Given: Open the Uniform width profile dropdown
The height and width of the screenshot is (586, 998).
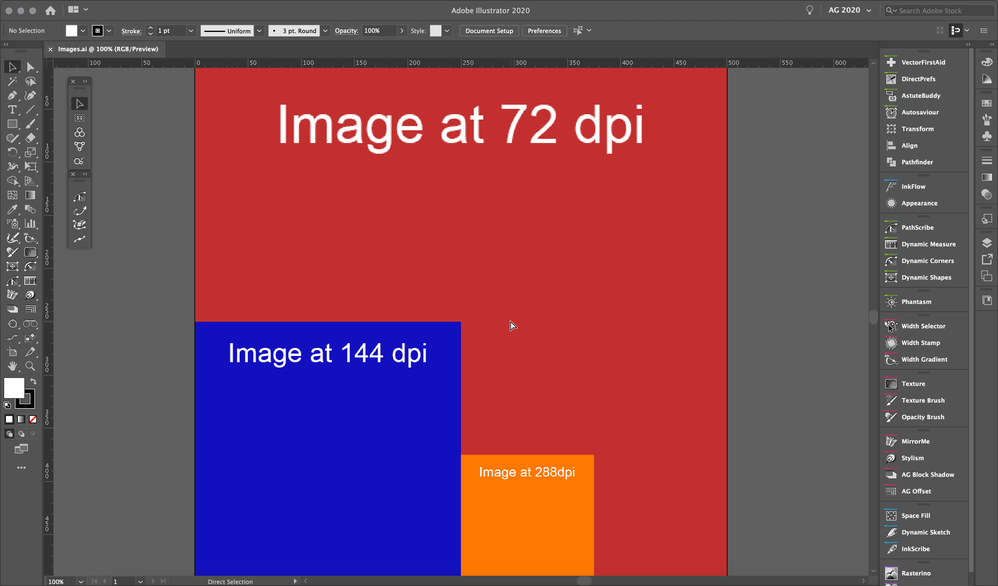Looking at the screenshot, I should click(259, 31).
